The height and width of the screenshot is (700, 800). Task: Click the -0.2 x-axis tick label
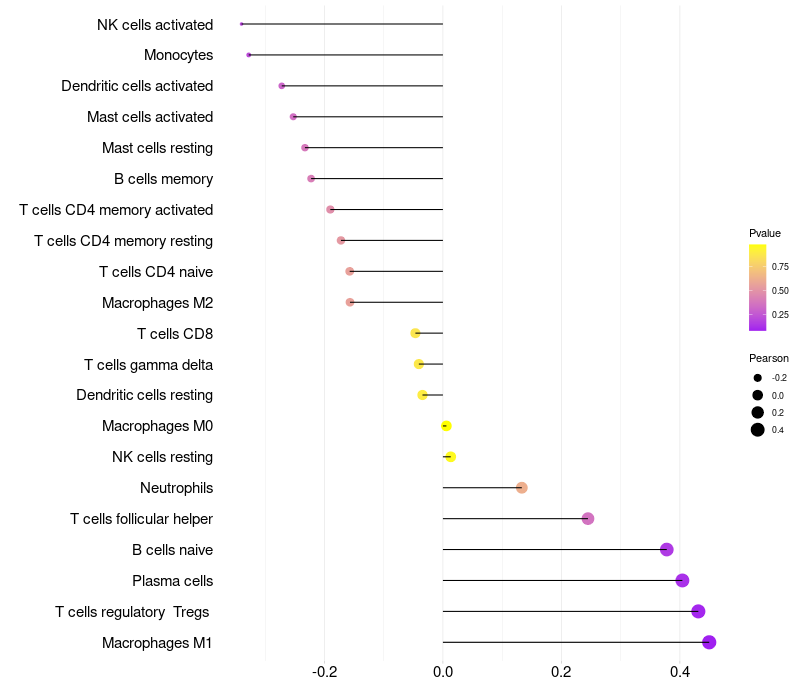click(324, 672)
